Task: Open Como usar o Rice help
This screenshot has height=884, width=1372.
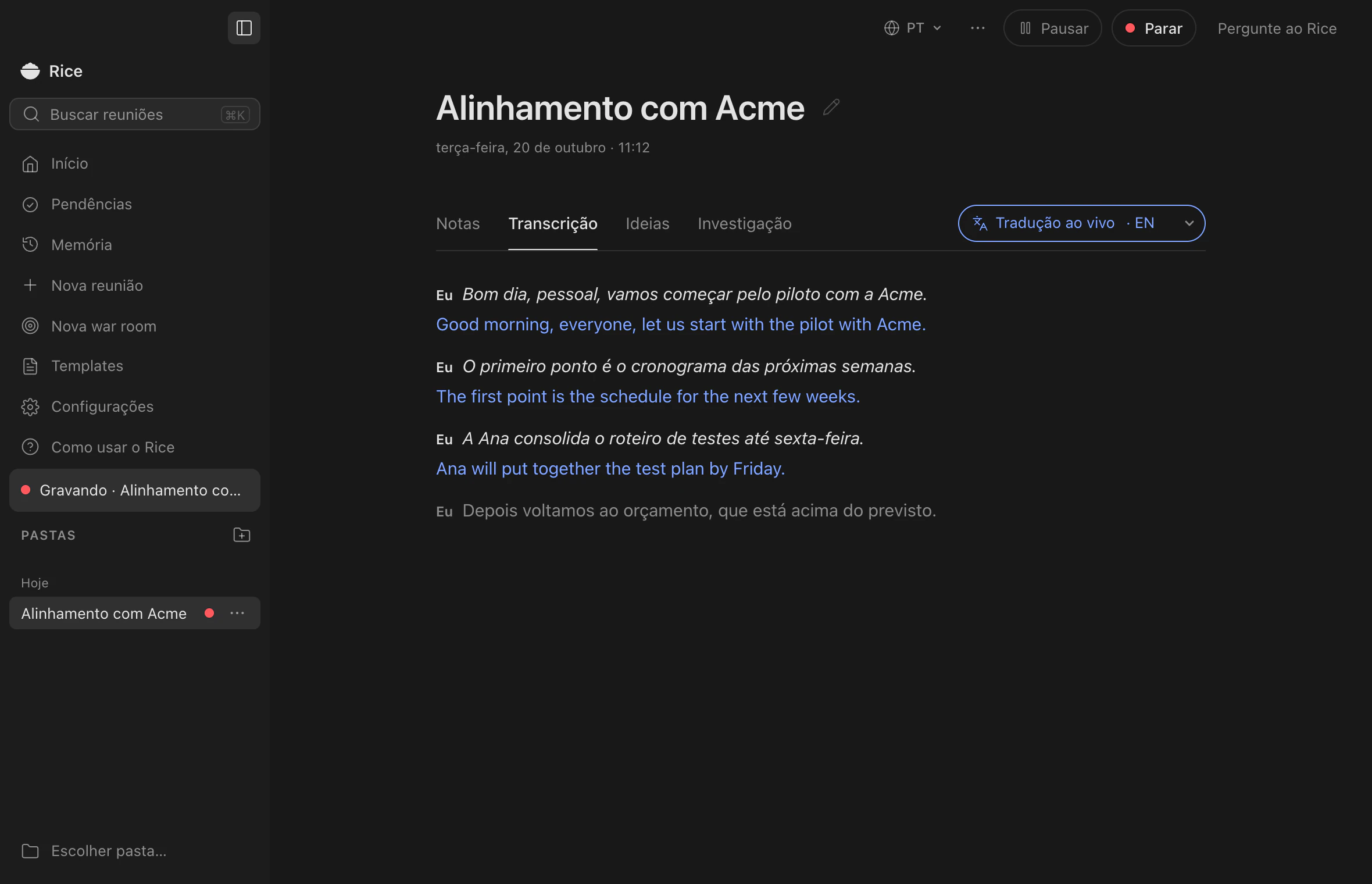Action: tap(135, 447)
